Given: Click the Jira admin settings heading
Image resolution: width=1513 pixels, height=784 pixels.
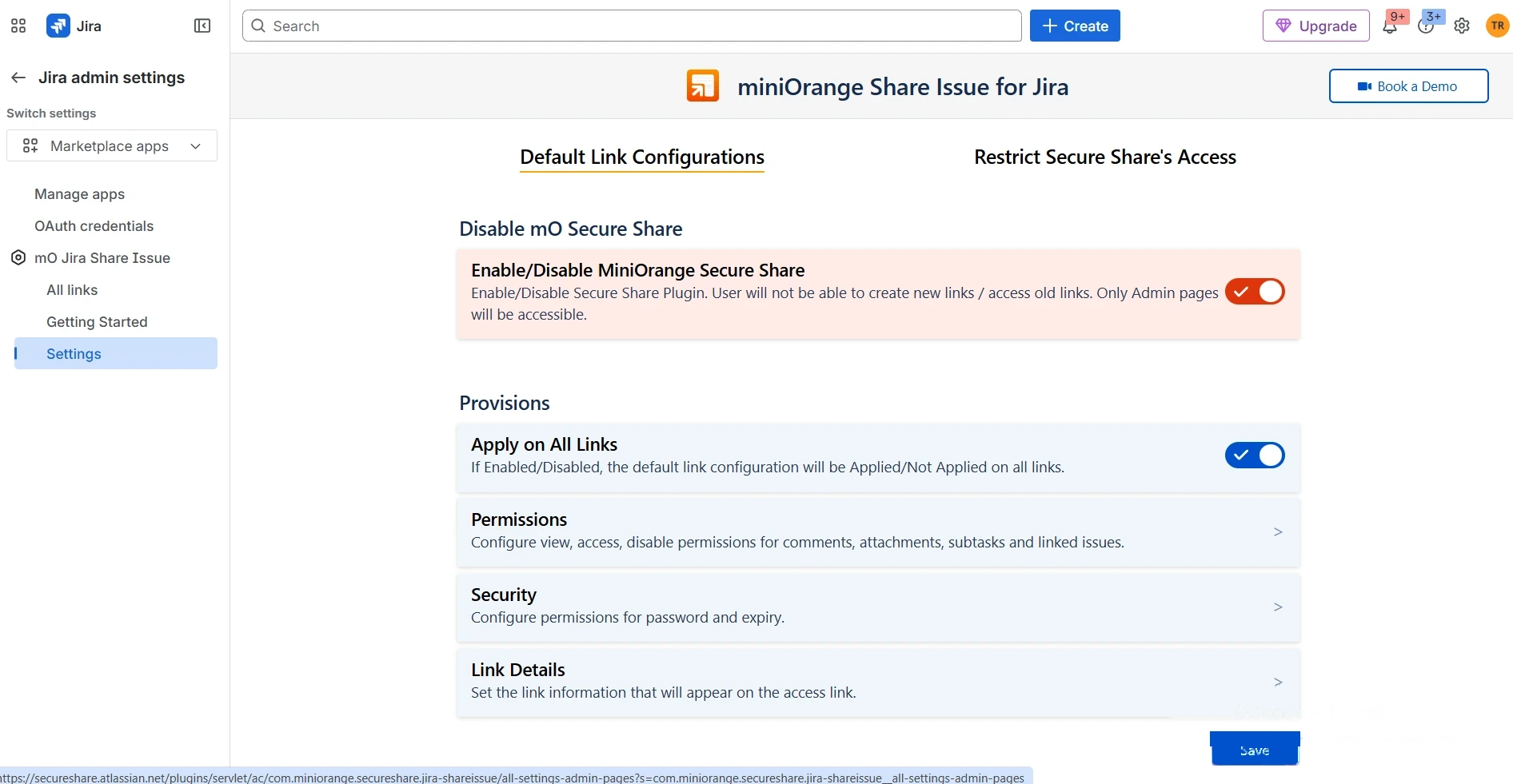Looking at the screenshot, I should [x=111, y=78].
